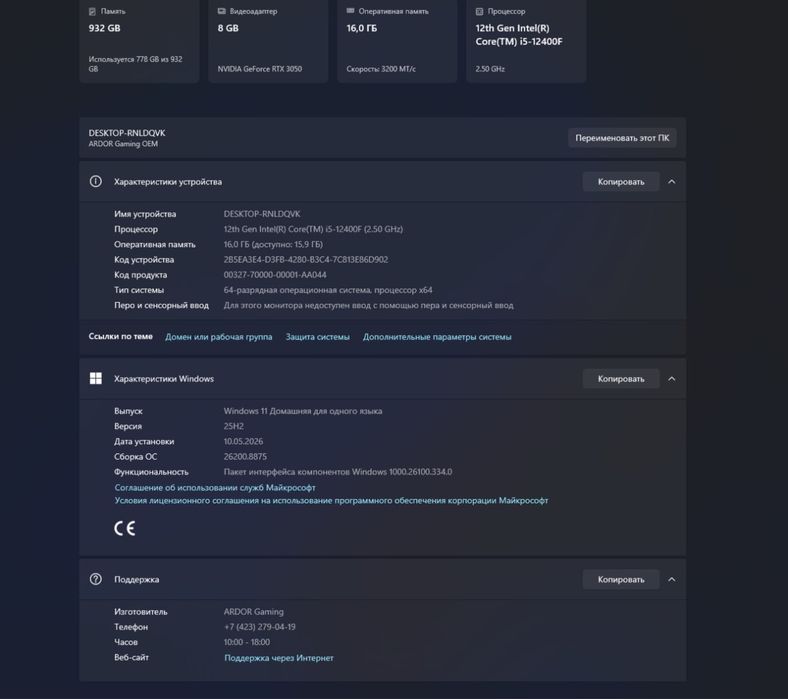This screenshot has height=699, width=788.
Task: Click the Изготовитель value ARDOR Gaming
Action: [254, 612]
